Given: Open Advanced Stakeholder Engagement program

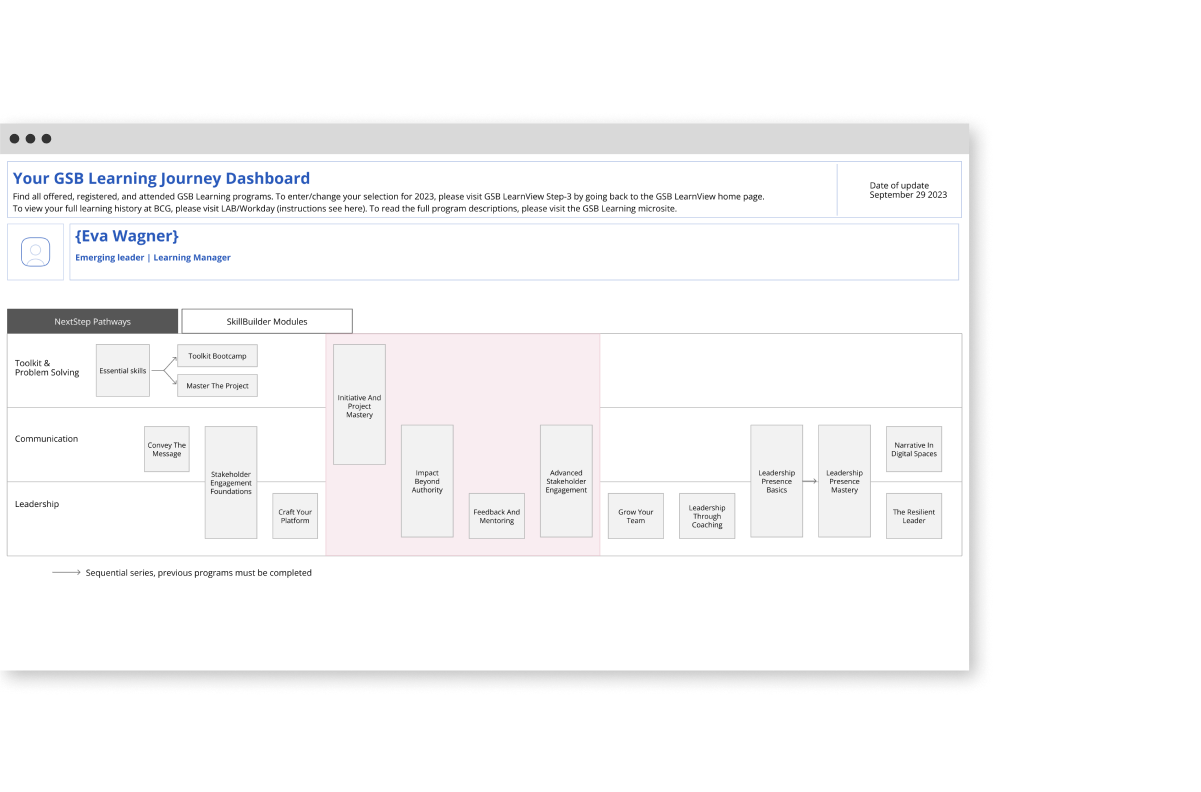Looking at the screenshot, I should coord(566,481).
